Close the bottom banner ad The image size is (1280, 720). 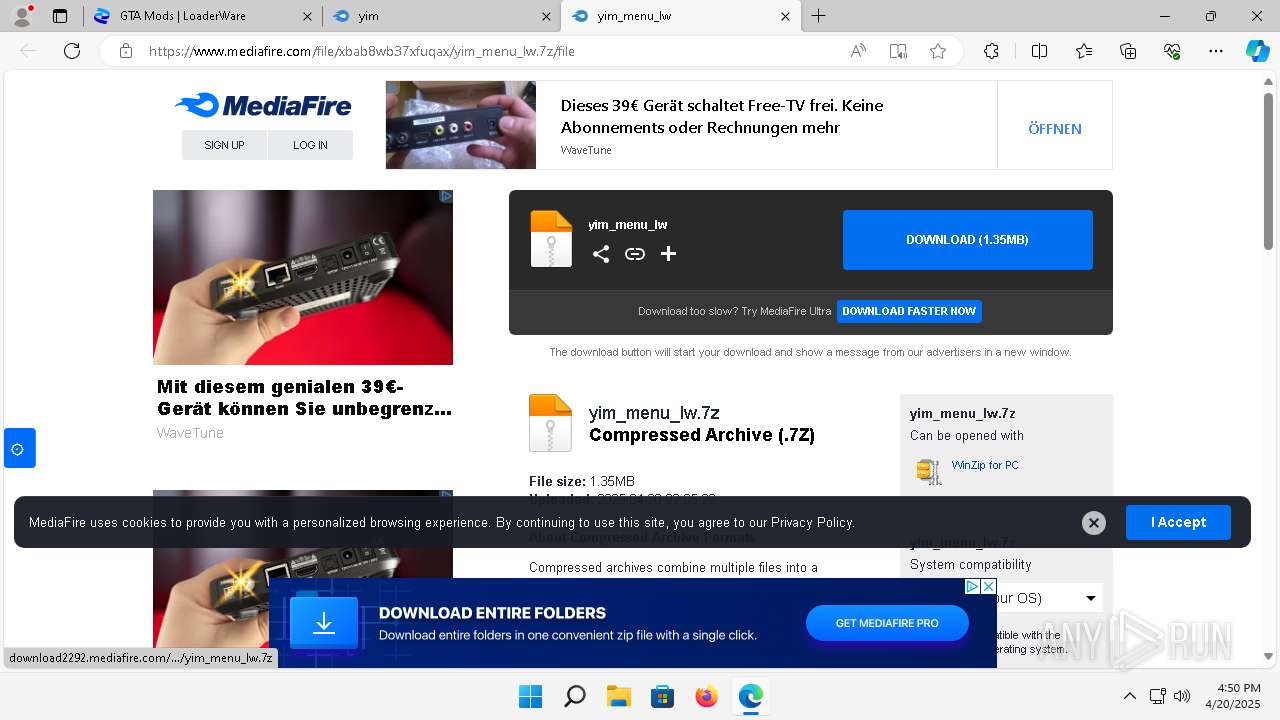[988, 586]
